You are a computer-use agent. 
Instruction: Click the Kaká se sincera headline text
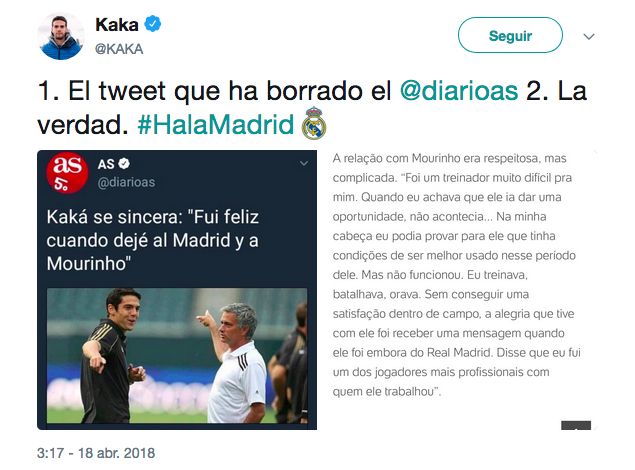coord(153,240)
